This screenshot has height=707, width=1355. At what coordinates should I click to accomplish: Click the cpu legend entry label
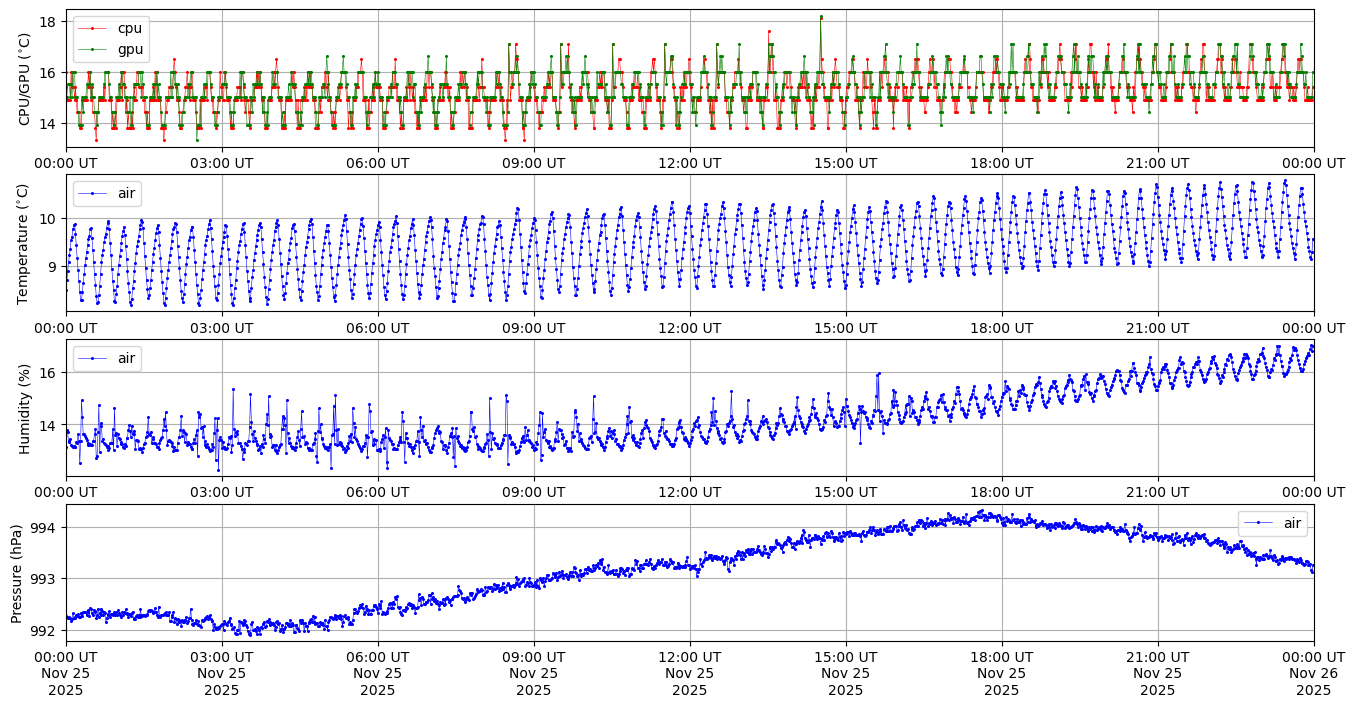tap(130, 28)
